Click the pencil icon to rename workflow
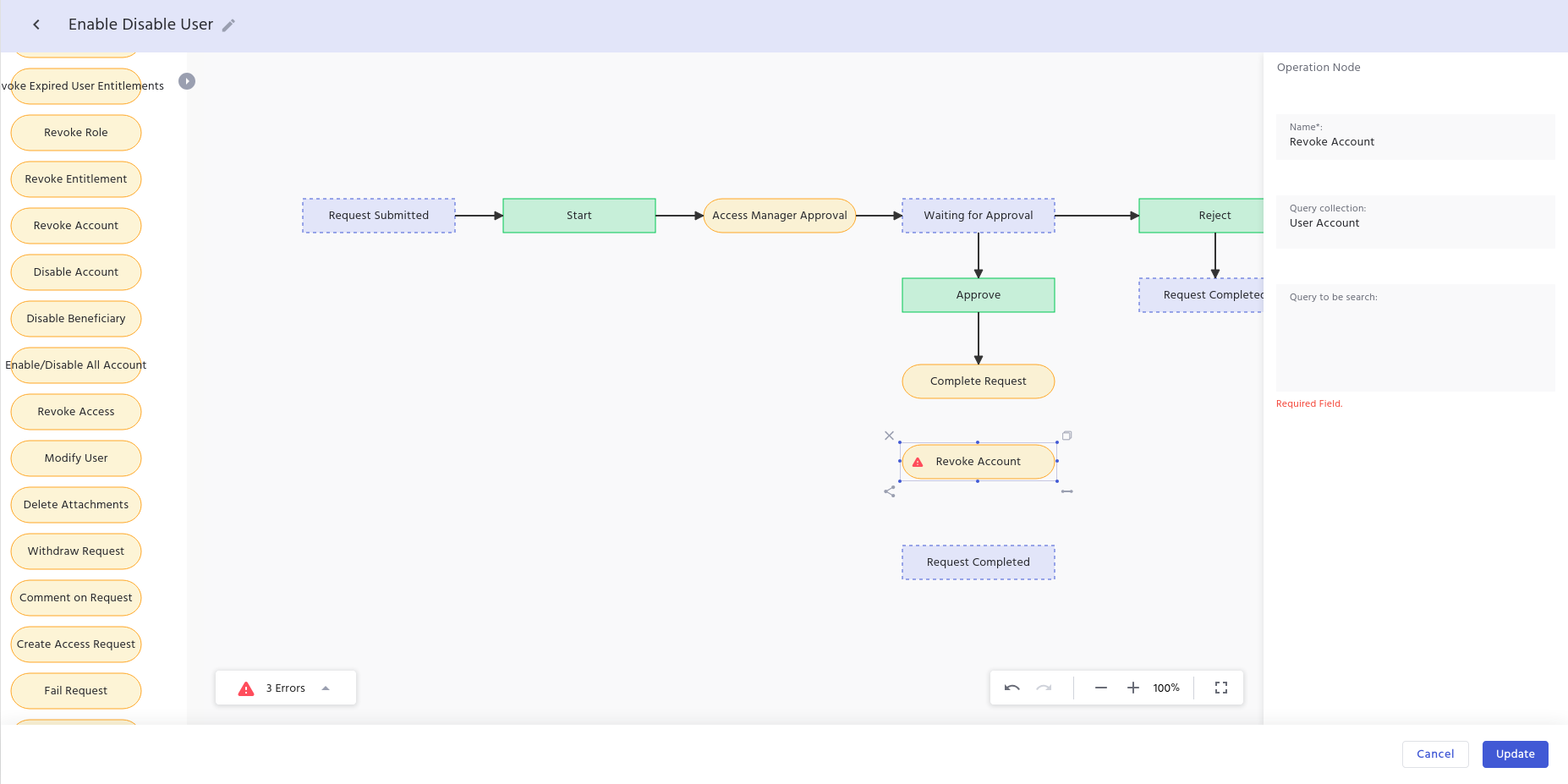Viewport: 1568px width, 784px height. [x=228, y=25]
